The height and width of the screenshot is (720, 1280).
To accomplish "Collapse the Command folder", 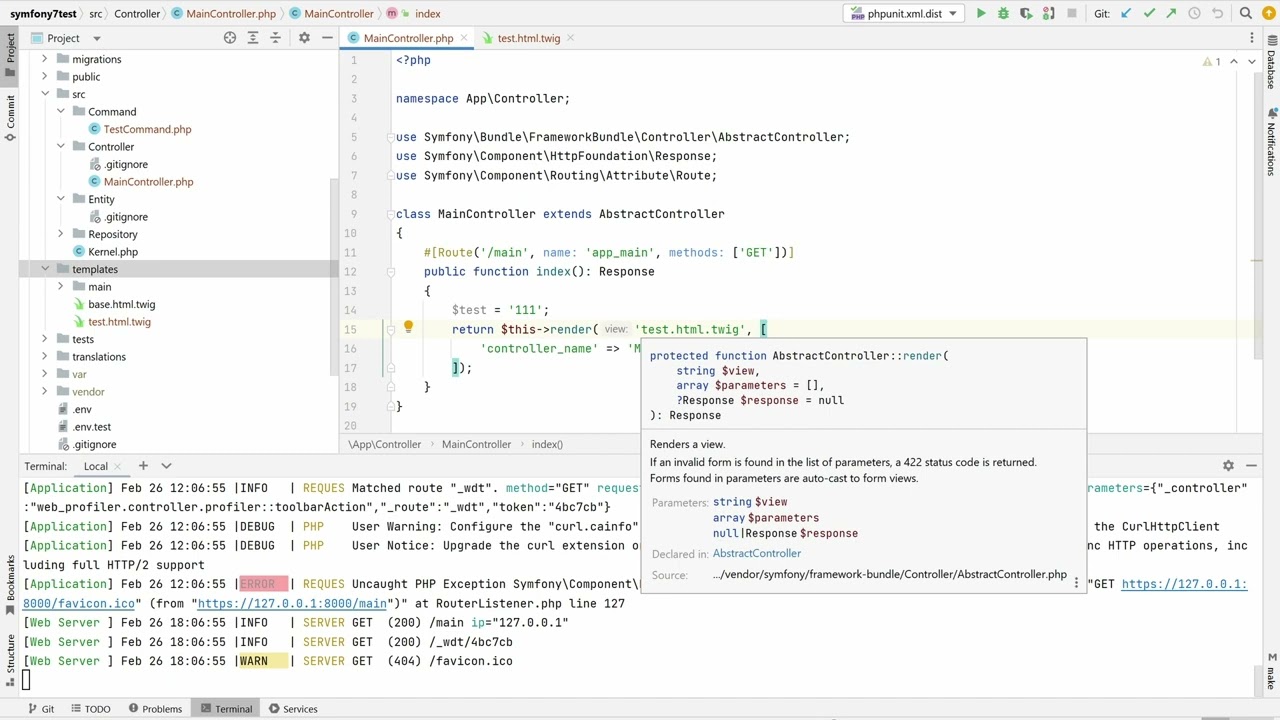I will (61, 112).
